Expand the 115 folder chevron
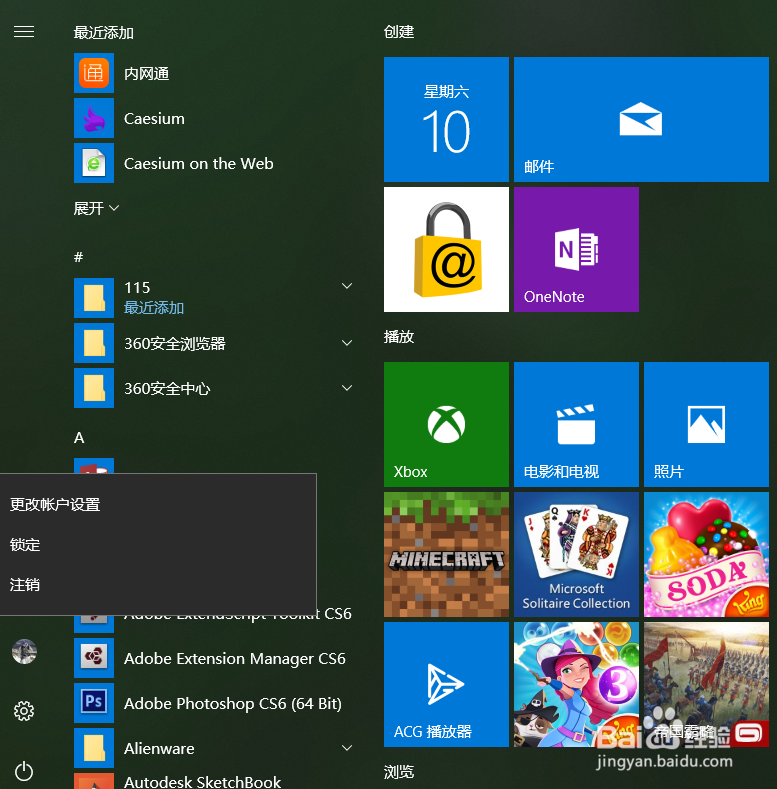This screenshot has width=777, height=789. coord(347,286)
